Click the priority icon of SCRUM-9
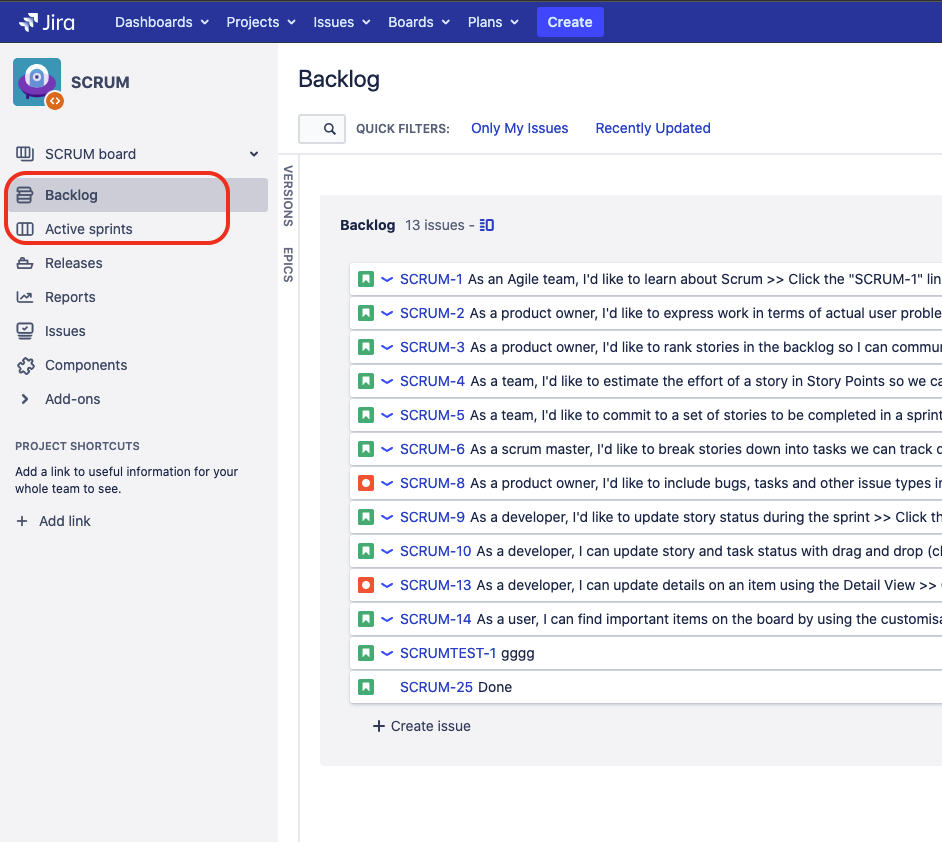 pos(387,516)
